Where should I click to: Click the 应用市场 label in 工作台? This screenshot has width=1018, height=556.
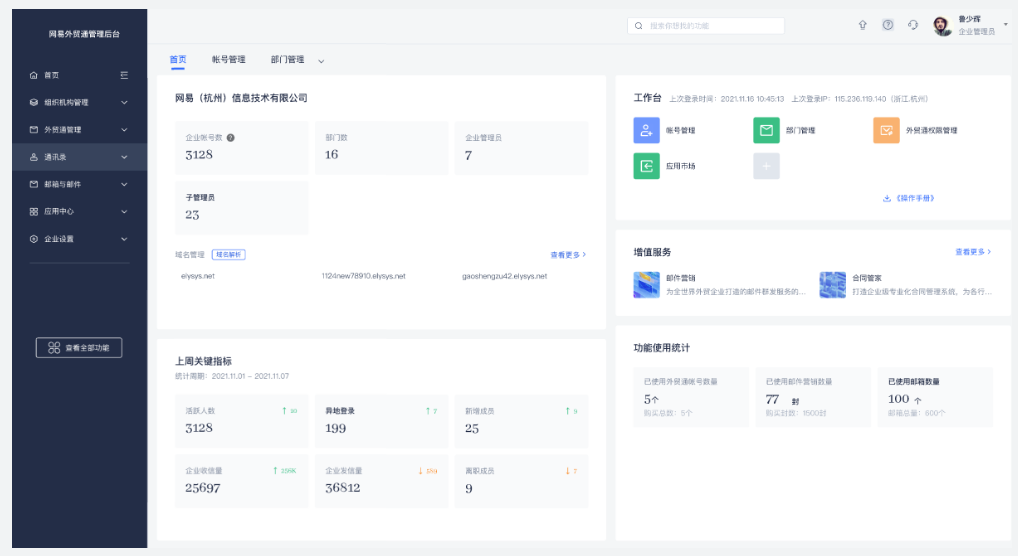(680, 166)
